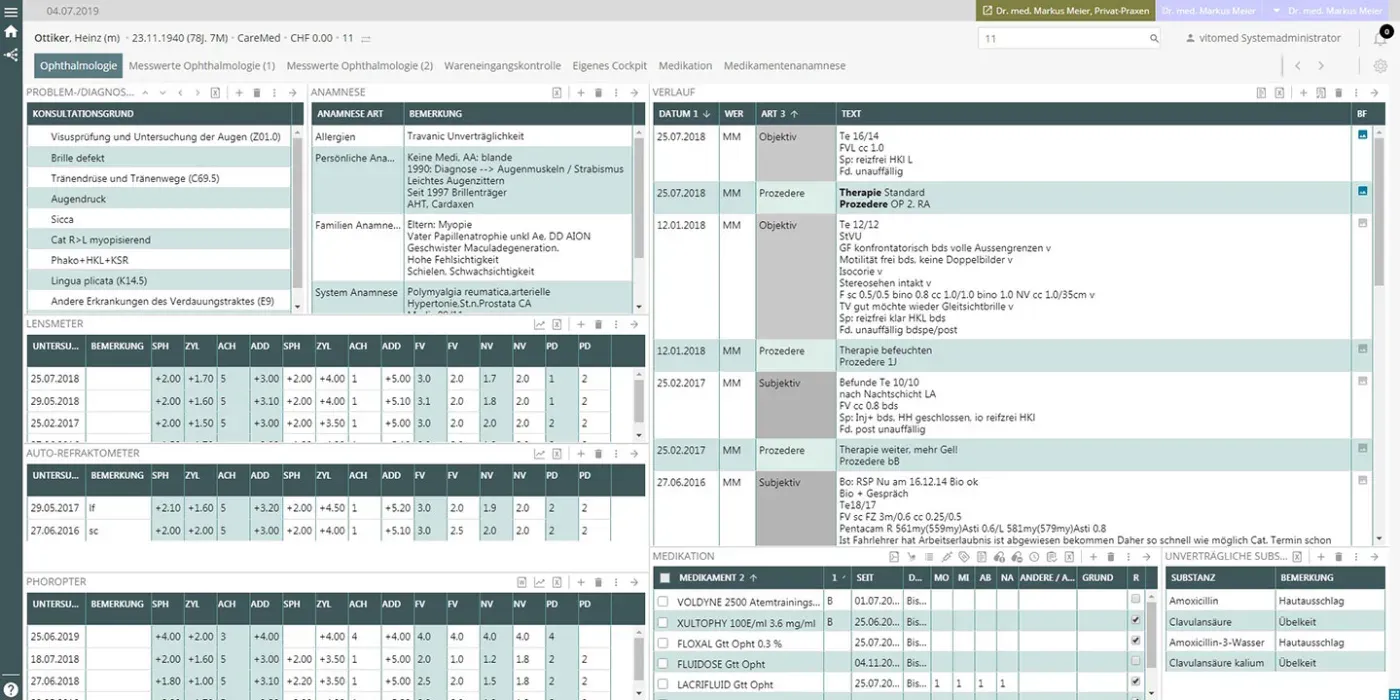Screen dimensions: 1400x700
Task: Export the Problem-/Diagnosen list to Excel
Action: pyautogui.click(x=215, y=92)
